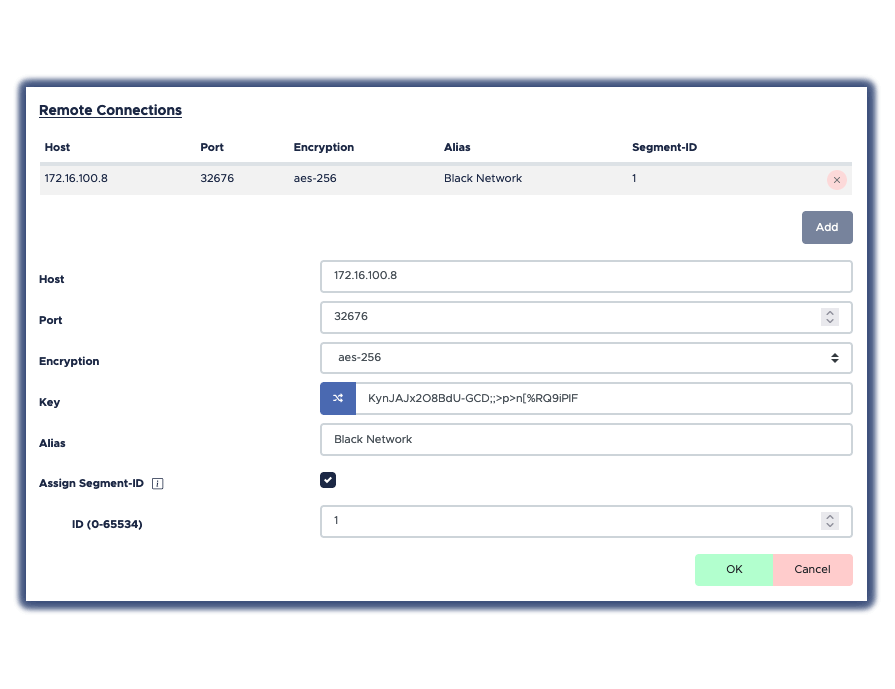Image resolution: width=895 pixels, height=689 pixels.
Task: Adjust Segment ID with stepper arrows
Action: 830,521
